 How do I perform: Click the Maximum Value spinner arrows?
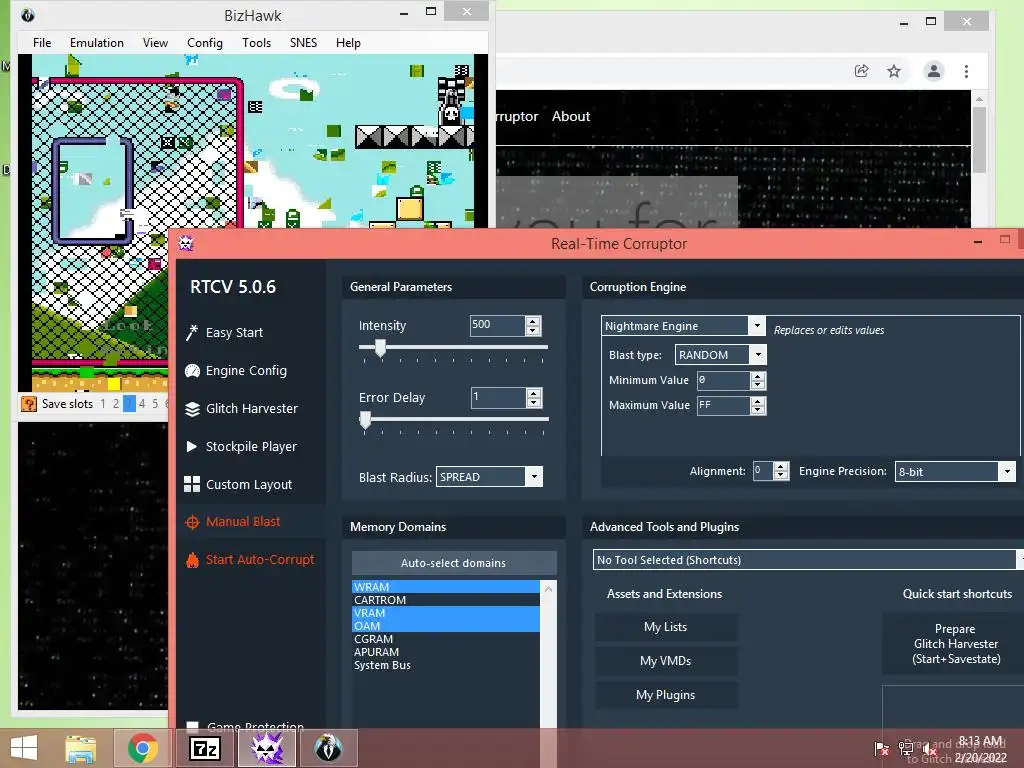758,406
